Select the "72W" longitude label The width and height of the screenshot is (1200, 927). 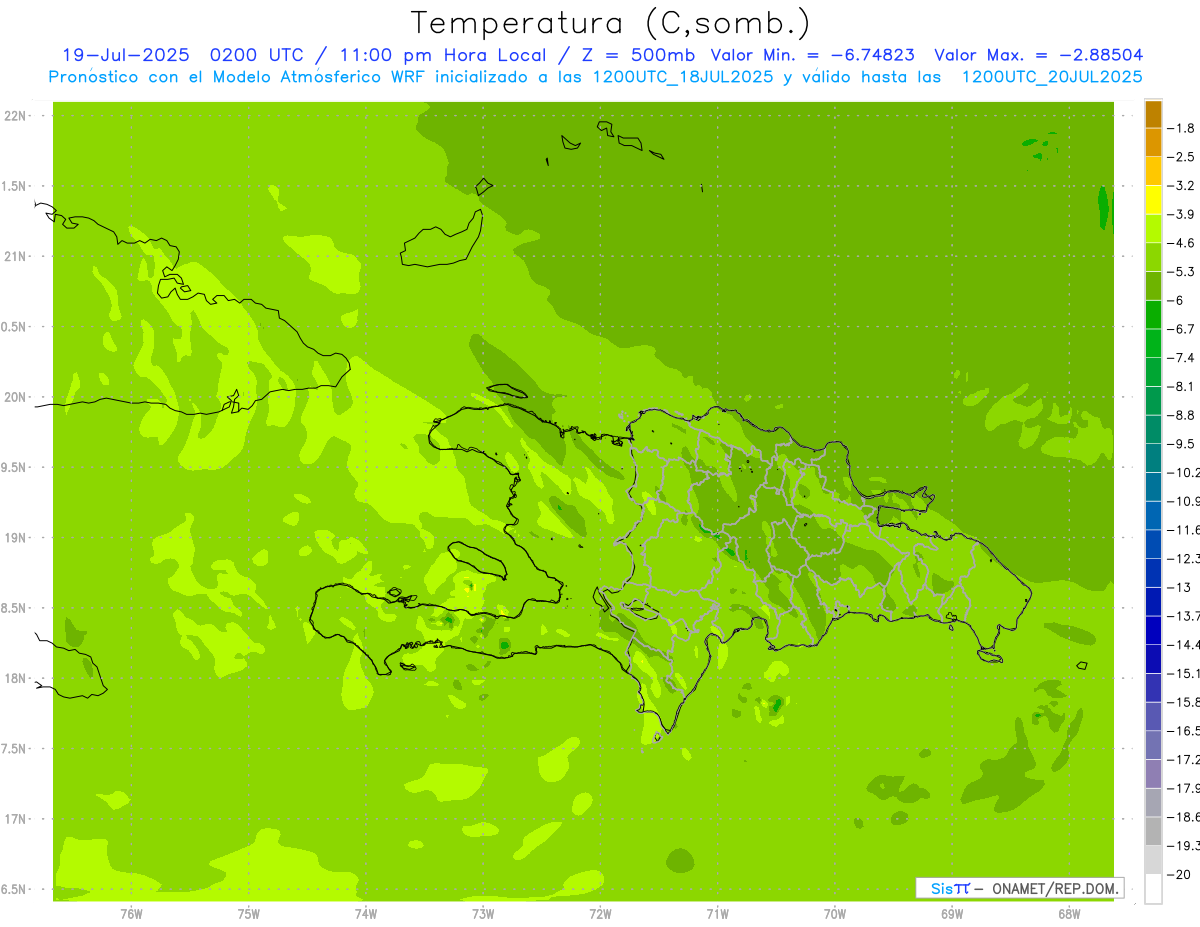click(x=600, y=914)
